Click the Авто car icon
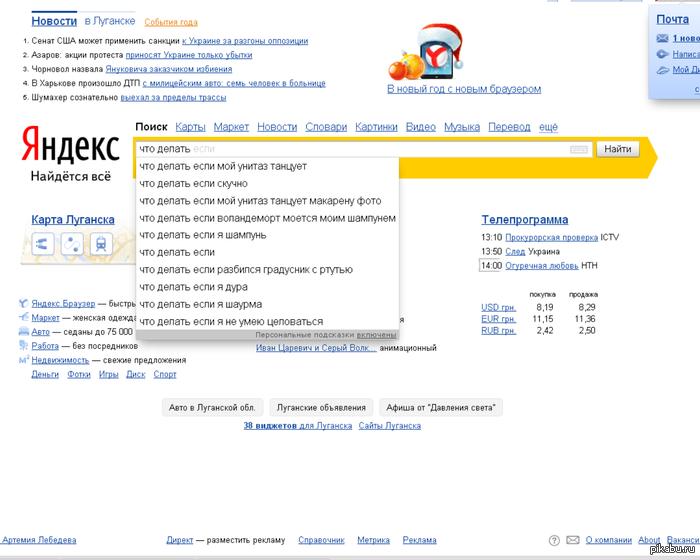 click(24, 331)
